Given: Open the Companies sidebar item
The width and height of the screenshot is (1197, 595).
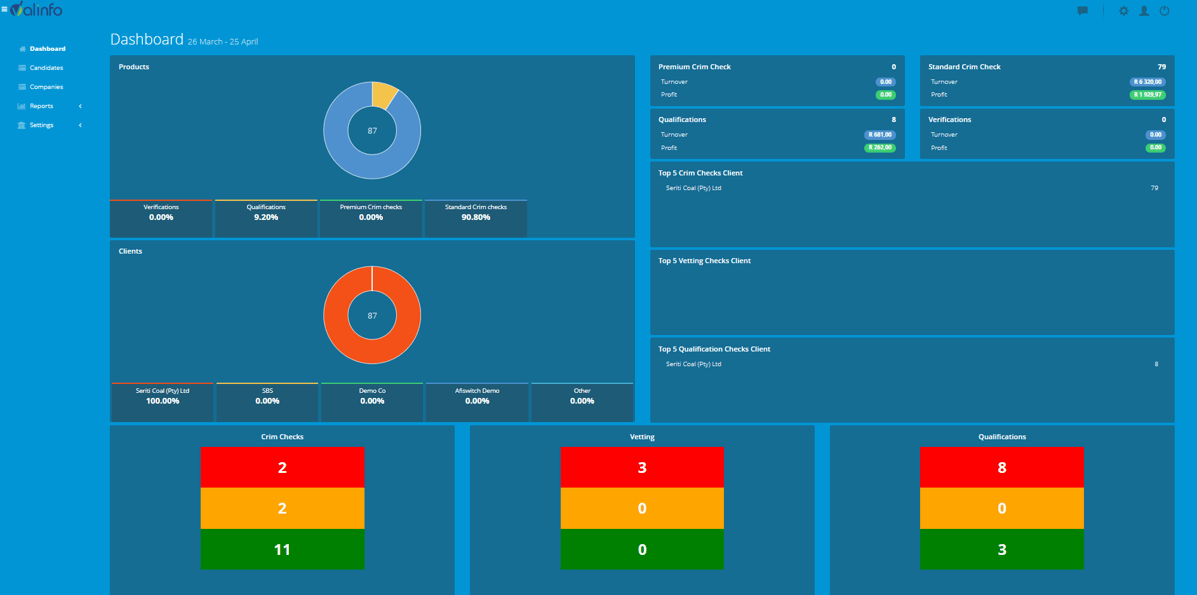Looking at the screenshot, I should pyautogui.click(x=46, y=87).
